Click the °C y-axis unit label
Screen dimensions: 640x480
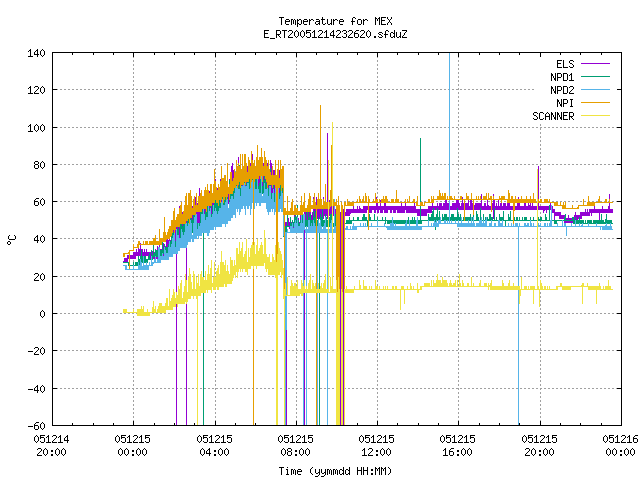coord(12,240)
